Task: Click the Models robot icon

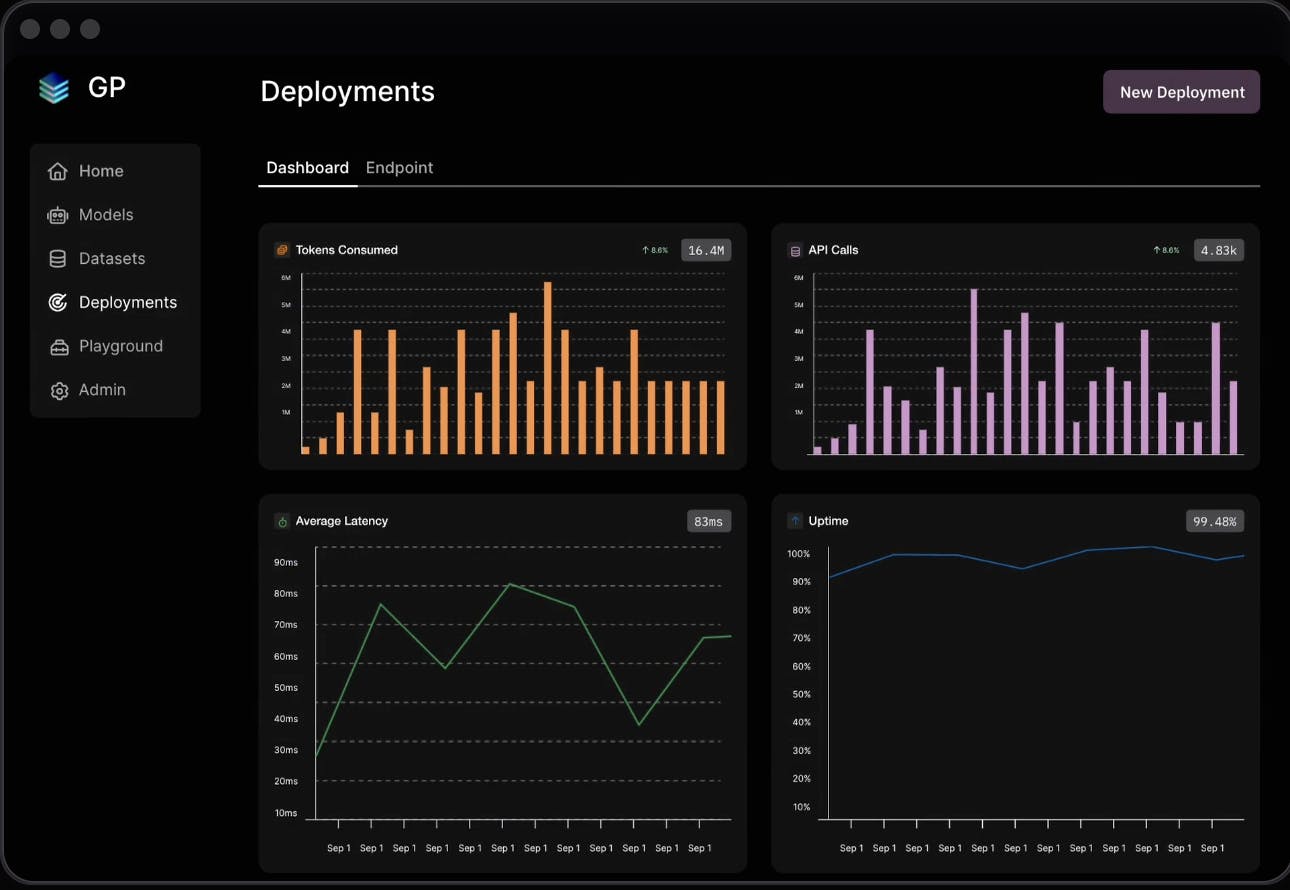Action: click(x=58, y=215)
